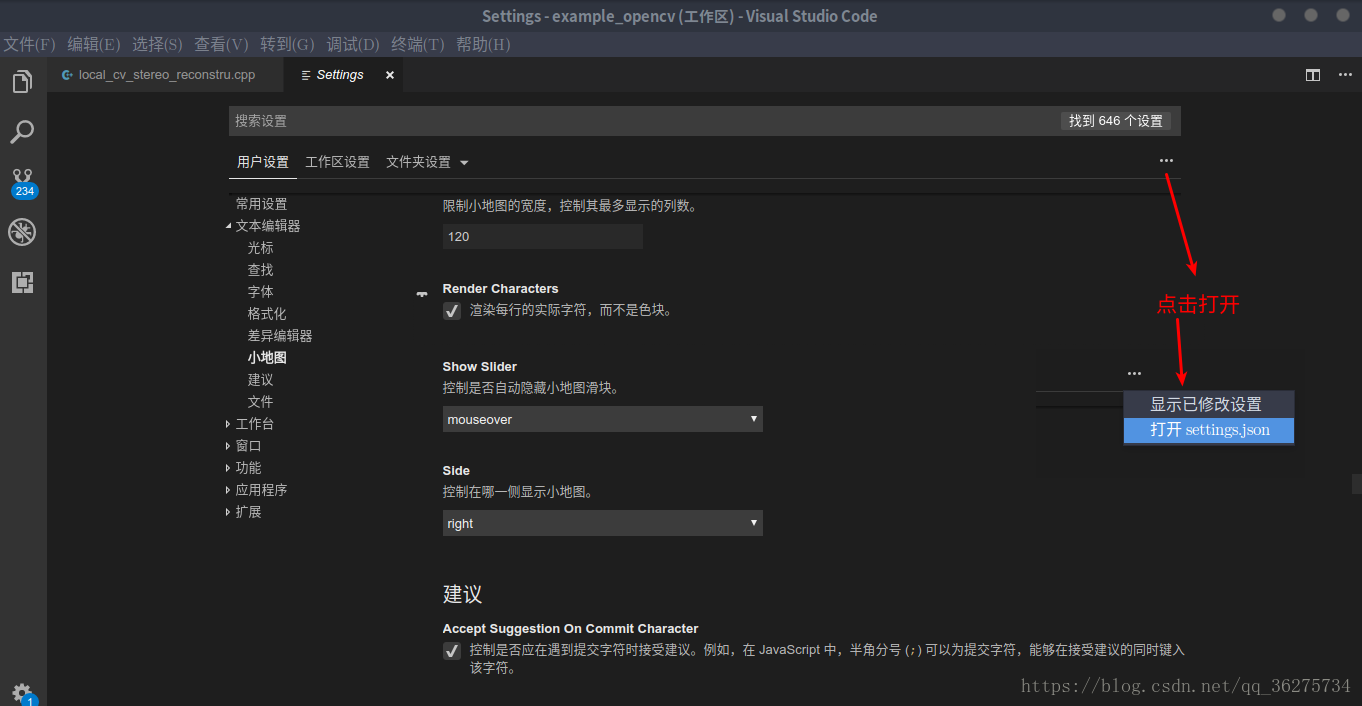This screenshot has width=1362, height=706.
Task: Open the Manage gear icon at bottom
Action: coord(23,693)
